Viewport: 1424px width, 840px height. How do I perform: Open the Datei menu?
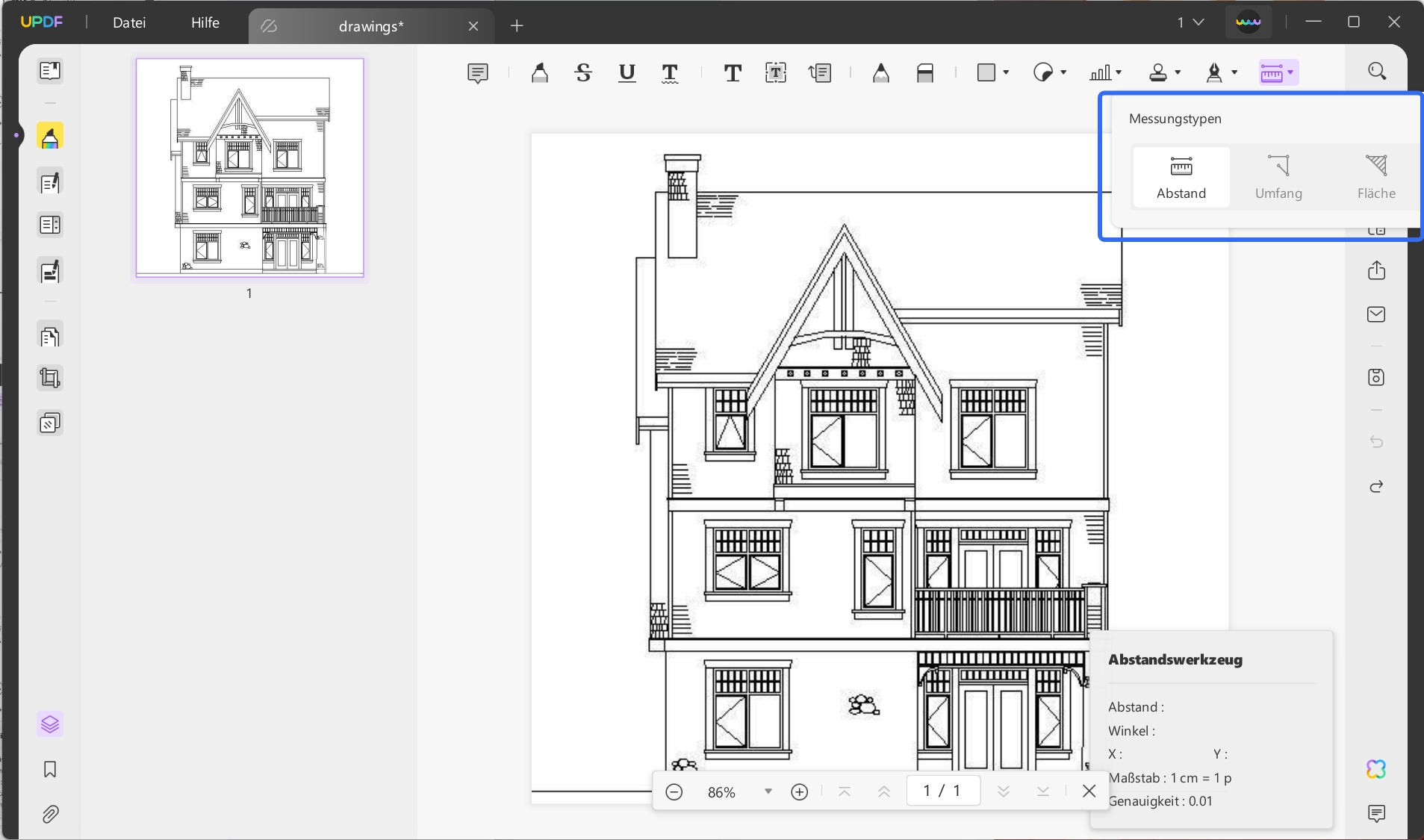129,22
